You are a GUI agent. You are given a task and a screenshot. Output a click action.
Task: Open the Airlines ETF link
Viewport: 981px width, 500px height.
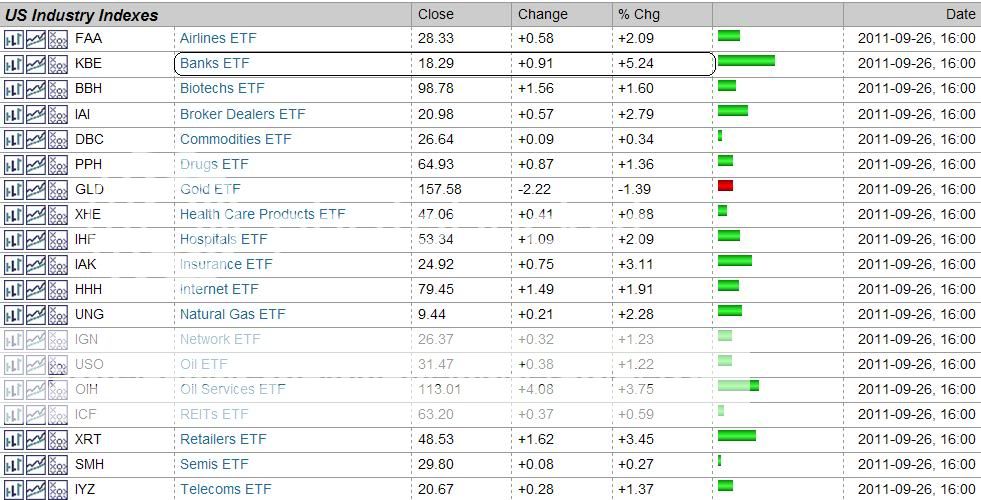(x=218, y=38)
